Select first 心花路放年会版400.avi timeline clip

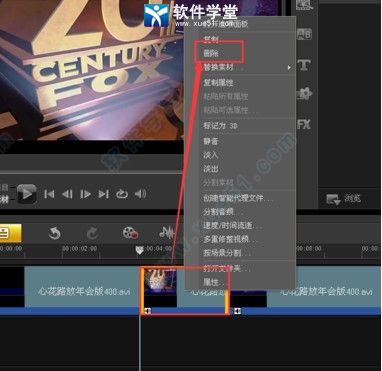pos(82,287)
